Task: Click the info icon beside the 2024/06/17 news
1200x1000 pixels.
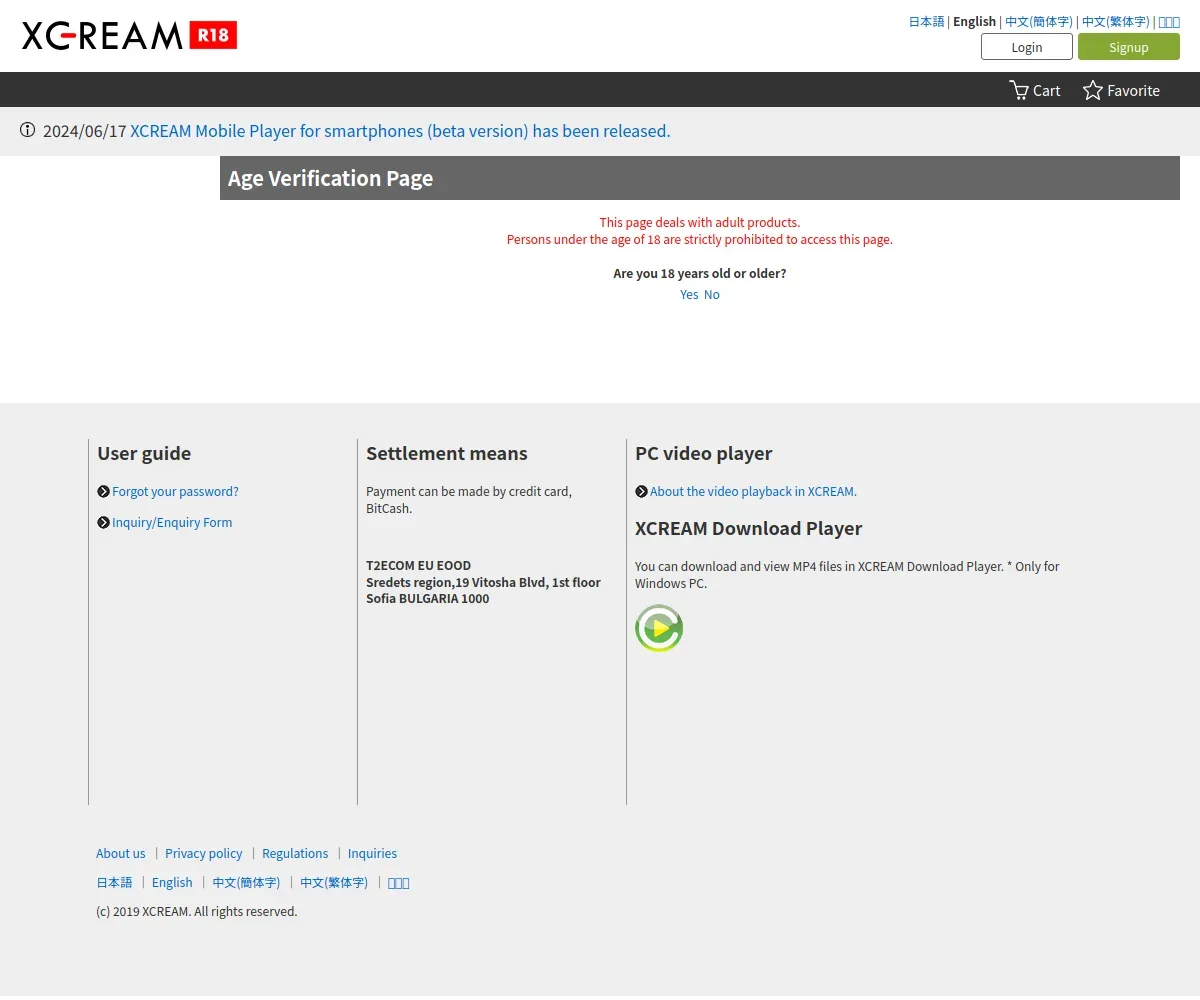Action: click(28, 130)
